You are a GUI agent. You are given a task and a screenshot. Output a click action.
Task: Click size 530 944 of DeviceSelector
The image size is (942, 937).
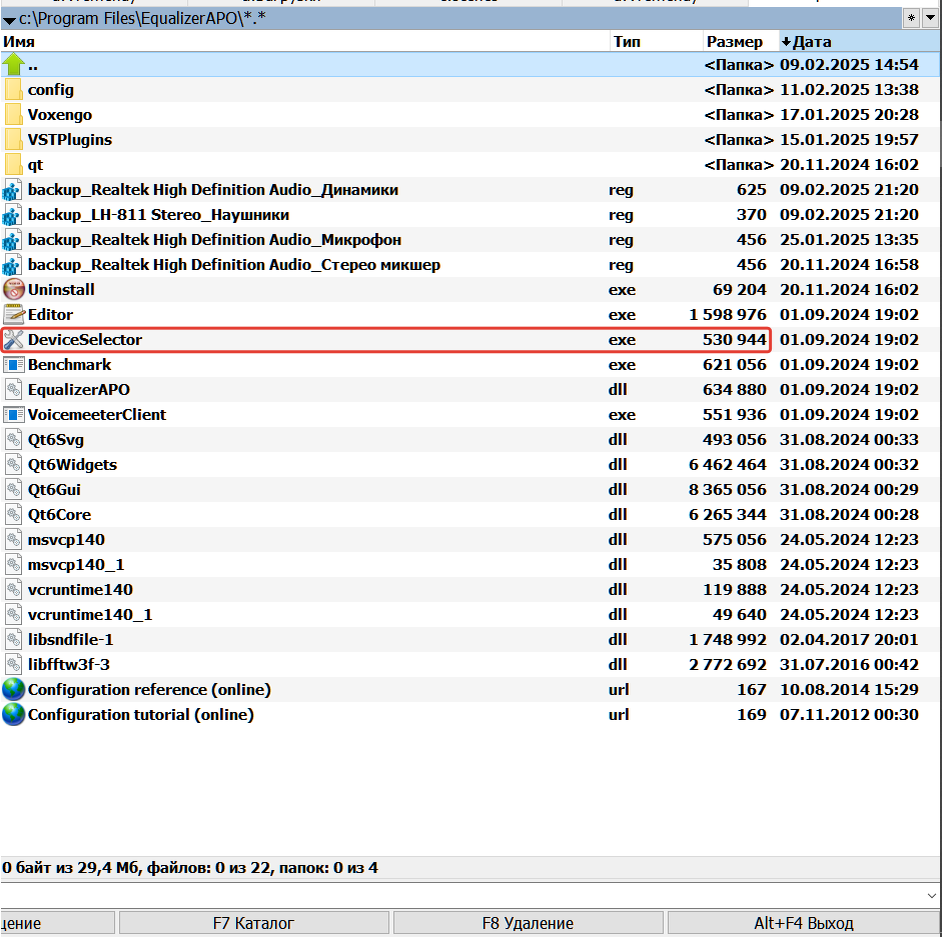pos(735,340)
